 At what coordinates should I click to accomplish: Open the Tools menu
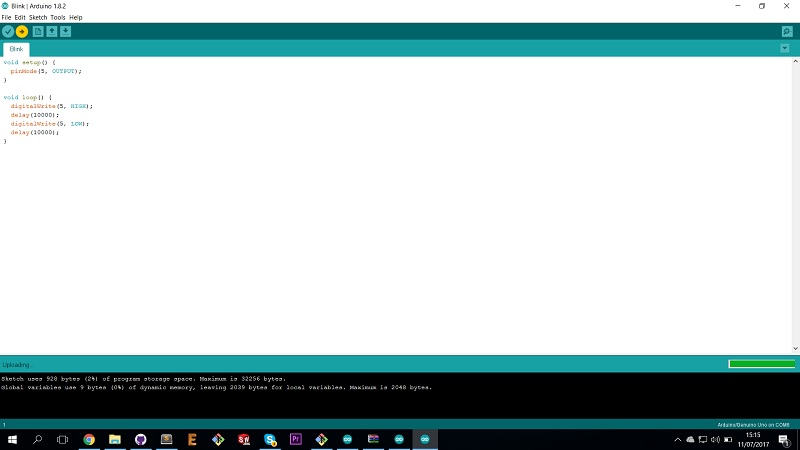pos(58,17)
